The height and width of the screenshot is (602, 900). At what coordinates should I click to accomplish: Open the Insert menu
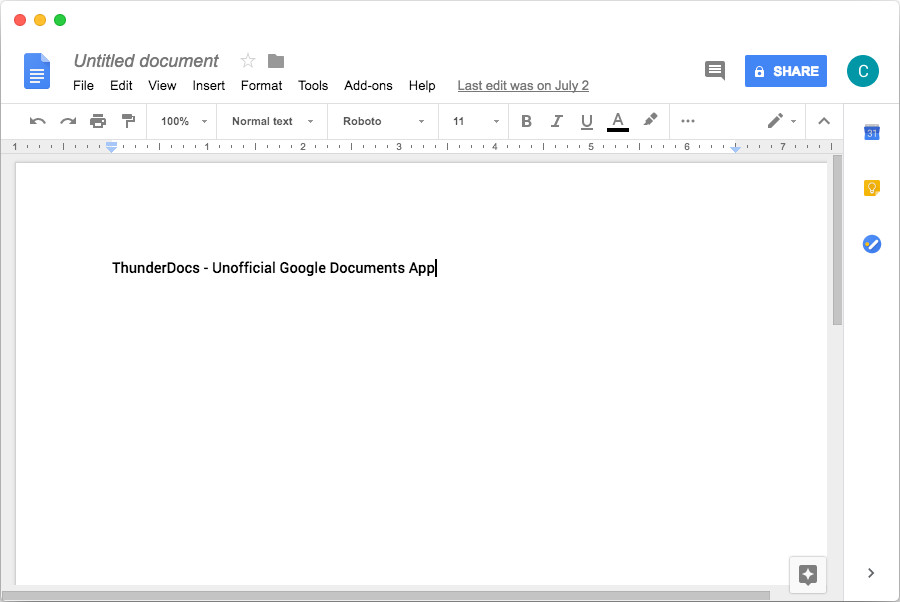pyautogui.click(x=208, y=86)
